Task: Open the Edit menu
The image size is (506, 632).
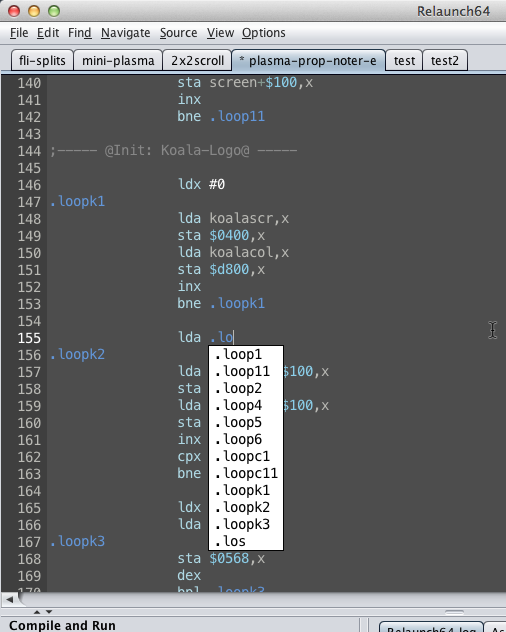Action: click(48, 33)
